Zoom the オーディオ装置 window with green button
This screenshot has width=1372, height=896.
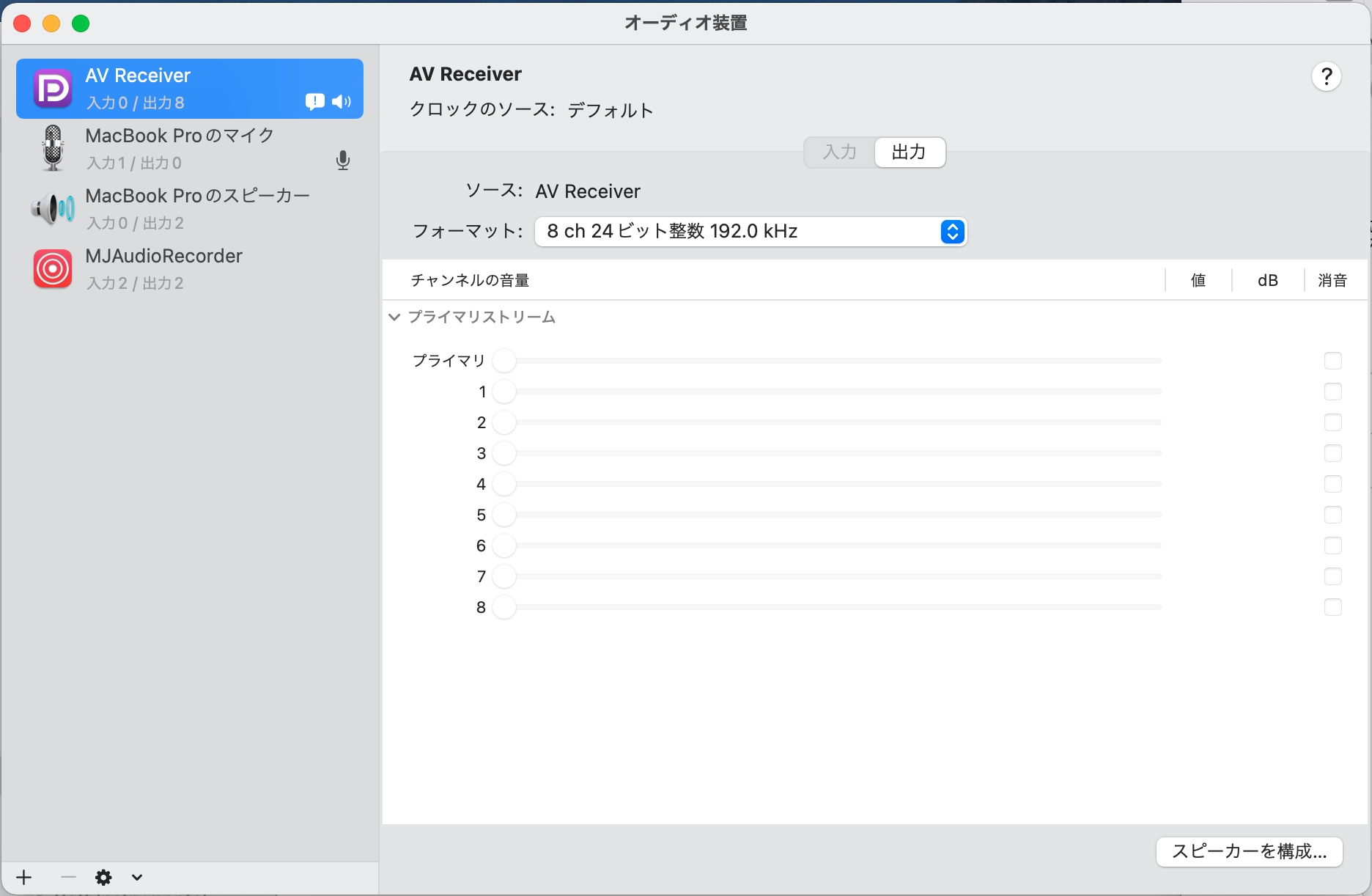point(81,23)
